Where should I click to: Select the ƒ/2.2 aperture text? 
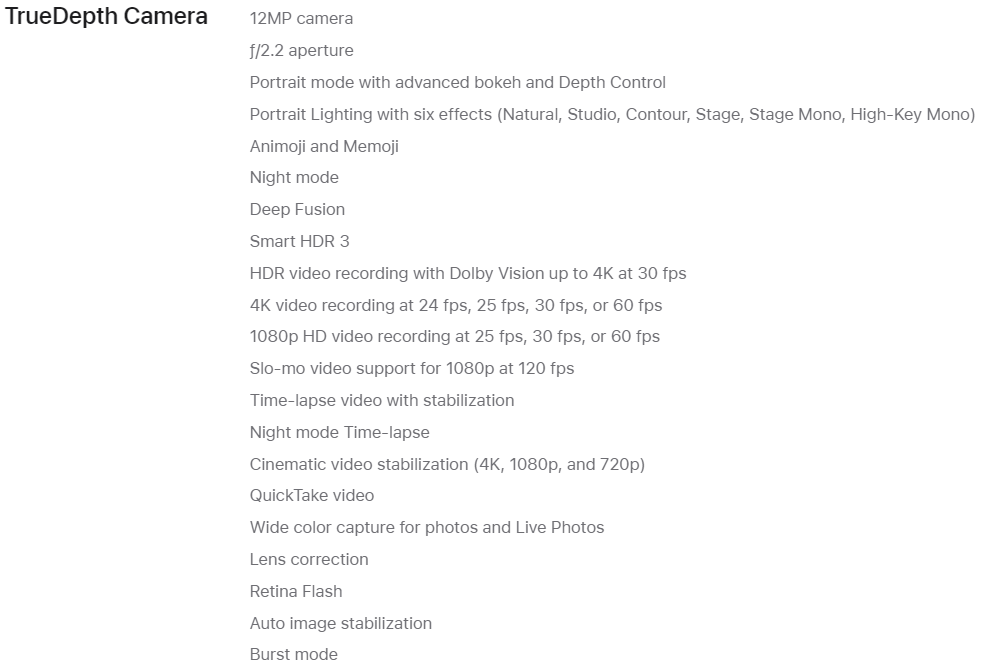point(301,51)
